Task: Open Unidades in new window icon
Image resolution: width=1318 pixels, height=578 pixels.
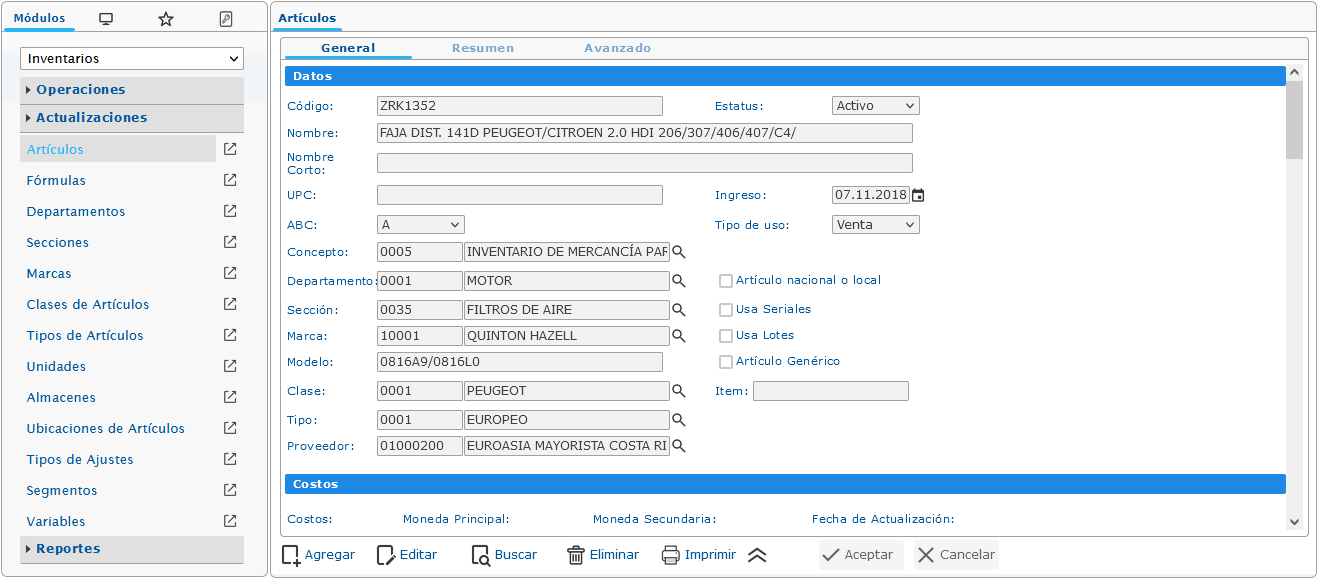Action: [x=230, y=366]
